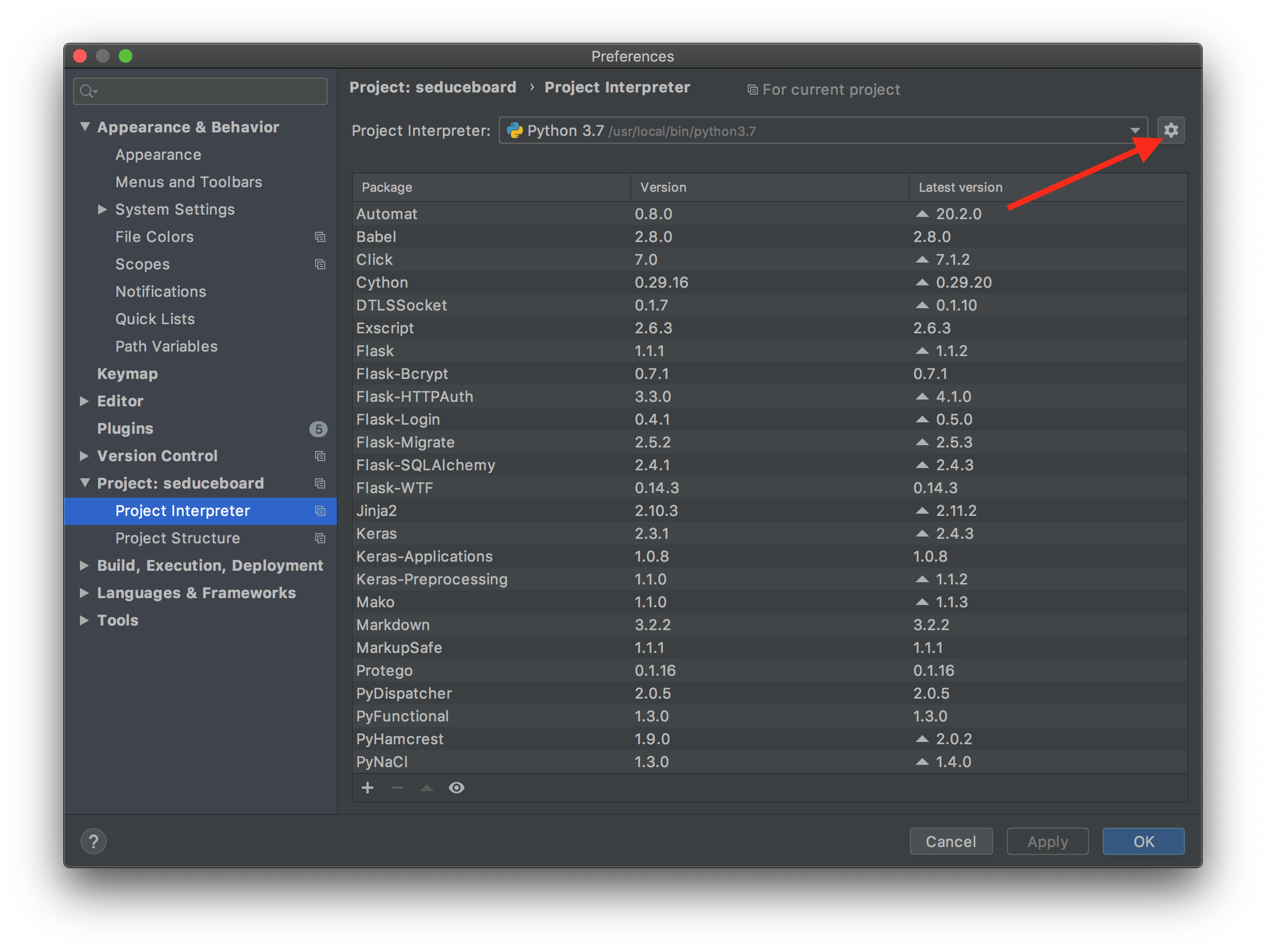This screenshot has width=1266, height=952.
Task: Open the Plugins settings page
Action: pyautogui.click(x=125, y=429)
